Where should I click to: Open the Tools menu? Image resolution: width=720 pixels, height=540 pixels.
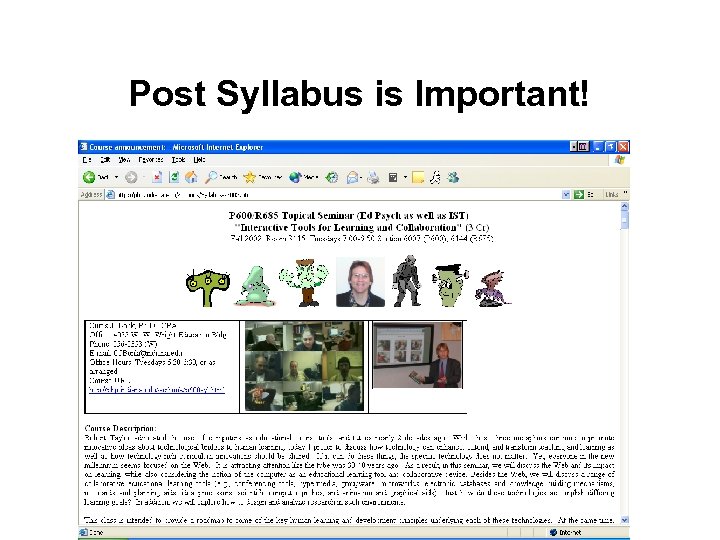[x=178, y=160]
